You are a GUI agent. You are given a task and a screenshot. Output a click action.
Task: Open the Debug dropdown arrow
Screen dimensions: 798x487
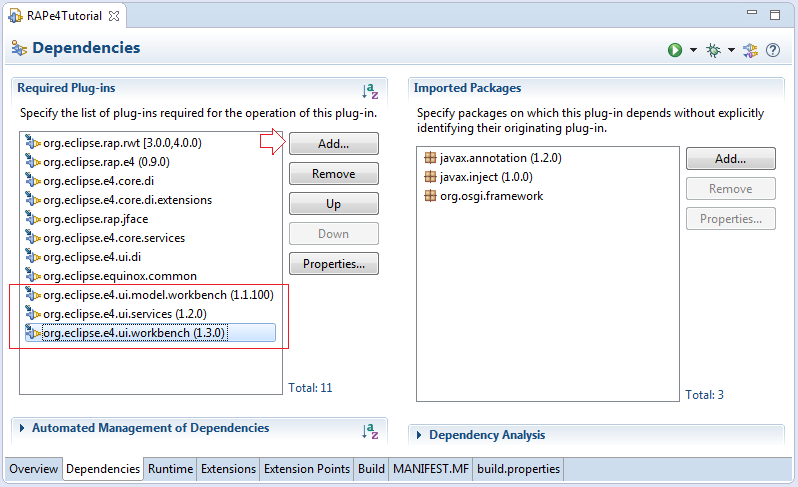[731, 50]
